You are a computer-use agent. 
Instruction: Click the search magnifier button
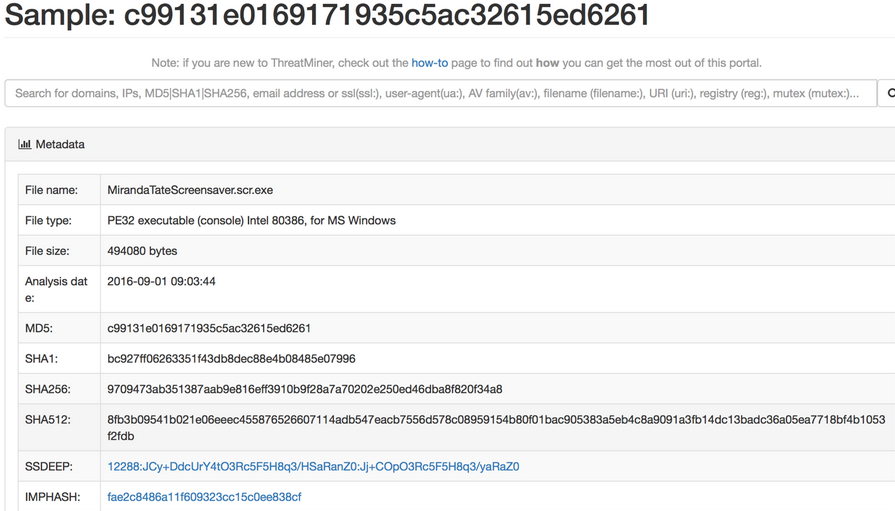pos(887,93)
